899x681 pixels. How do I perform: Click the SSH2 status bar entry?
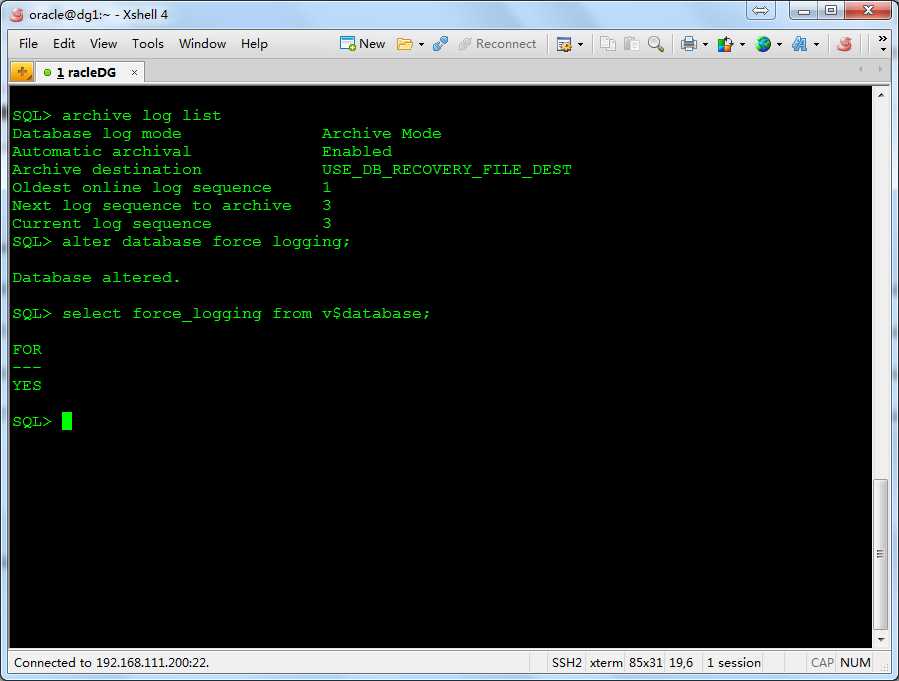click(566, 663)
